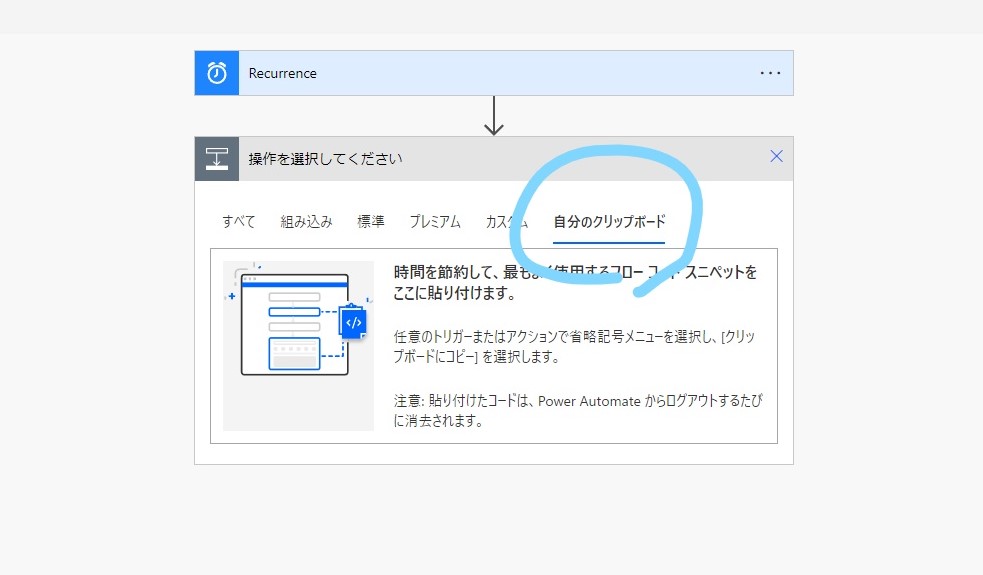This screenshot has height=575, width=983.
Task: Click the 注意 note about Power Automate logout
Action: 577,411
